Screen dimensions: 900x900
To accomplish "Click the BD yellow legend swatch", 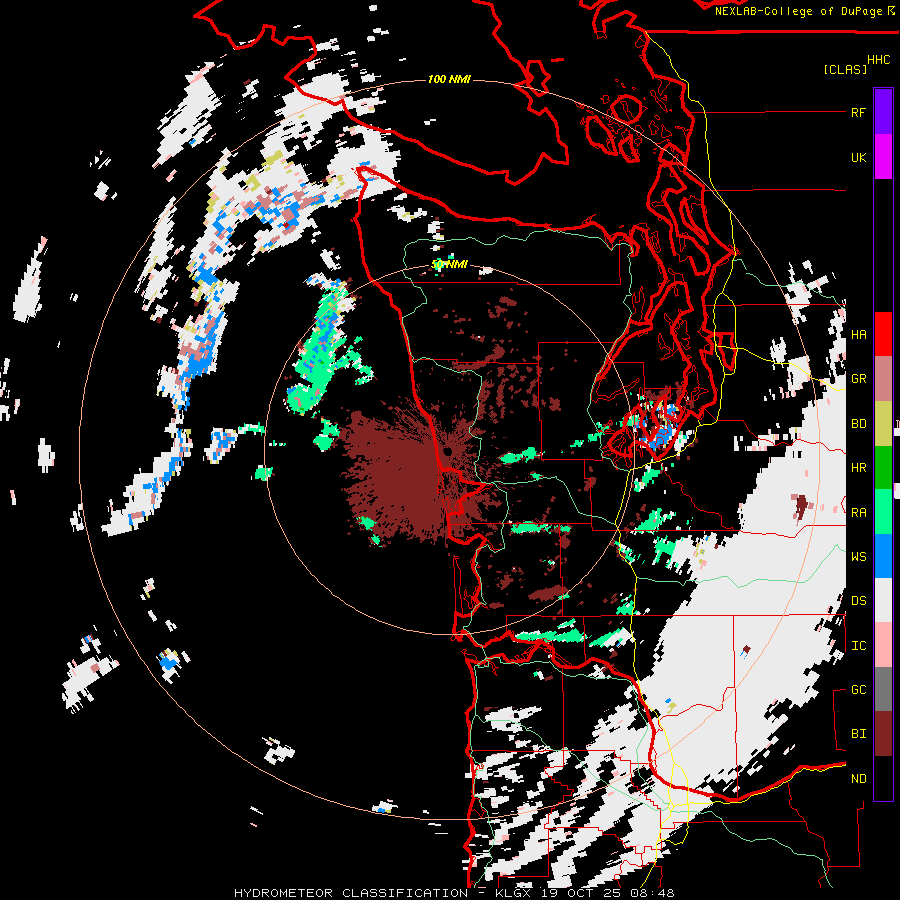I will pos(883,424).
